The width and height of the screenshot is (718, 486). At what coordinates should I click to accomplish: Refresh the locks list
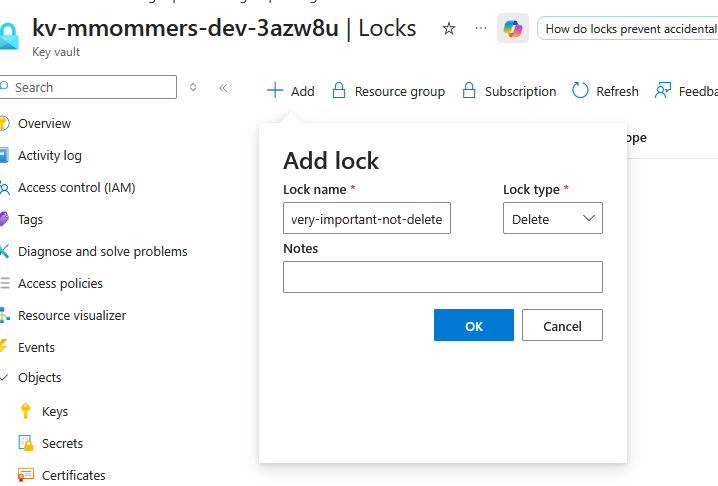coord(605,91)
